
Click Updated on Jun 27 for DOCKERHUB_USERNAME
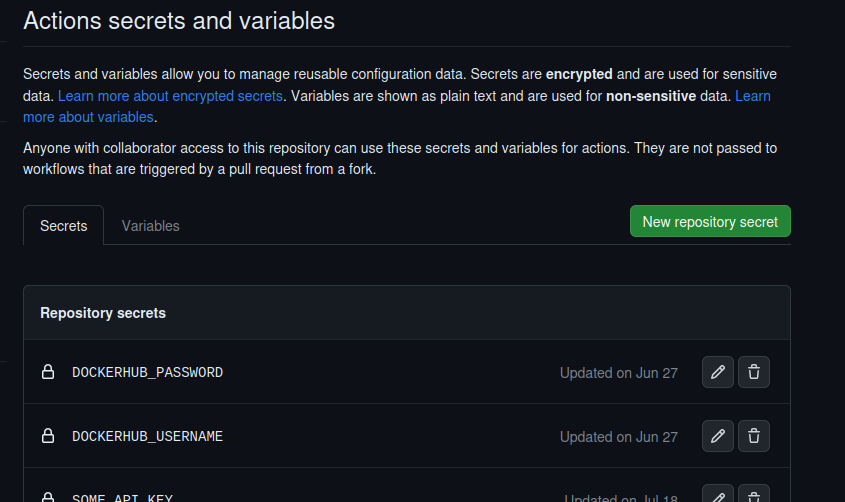click(619, 437)
